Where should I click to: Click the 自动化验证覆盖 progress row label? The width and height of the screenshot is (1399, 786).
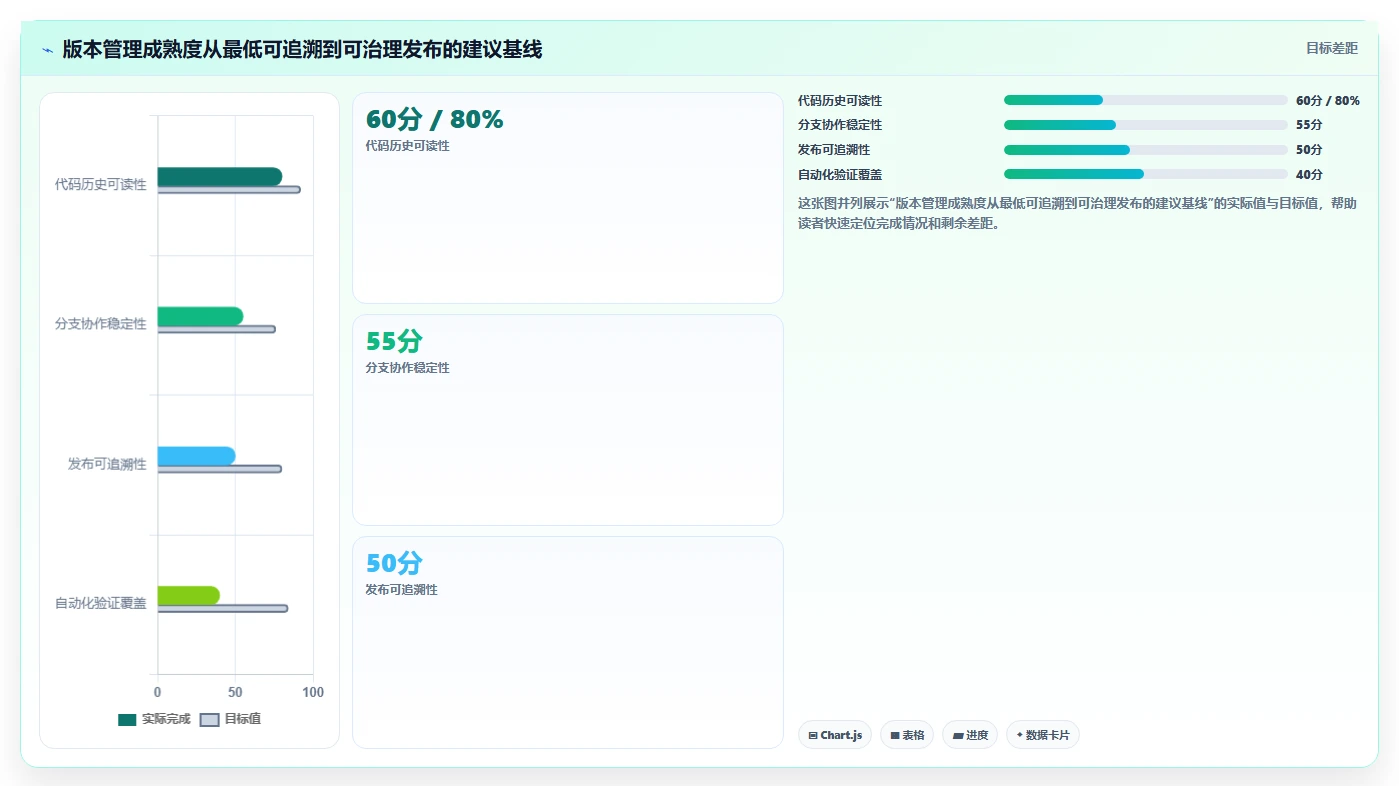pos(840,175)
